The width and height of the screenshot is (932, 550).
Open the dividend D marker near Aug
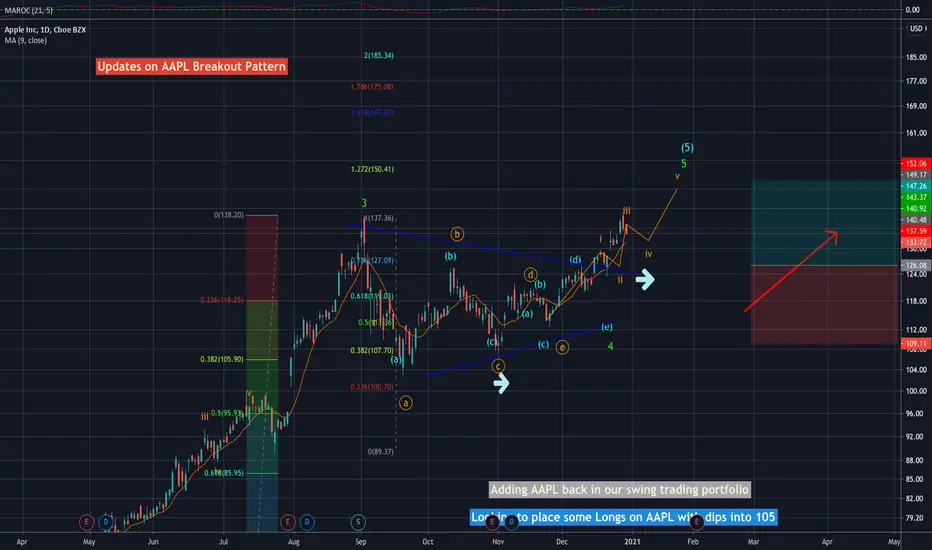[307, 522]
